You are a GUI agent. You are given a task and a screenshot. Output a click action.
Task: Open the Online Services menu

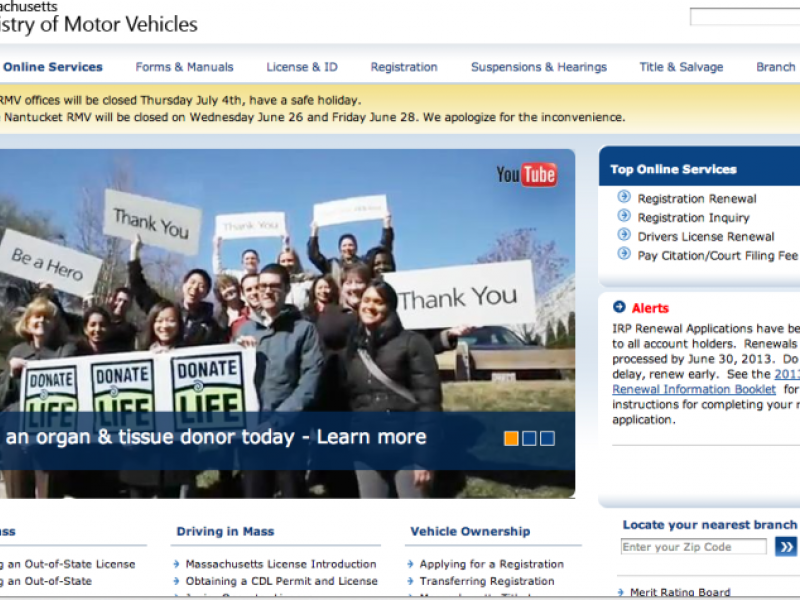(53, 67)
